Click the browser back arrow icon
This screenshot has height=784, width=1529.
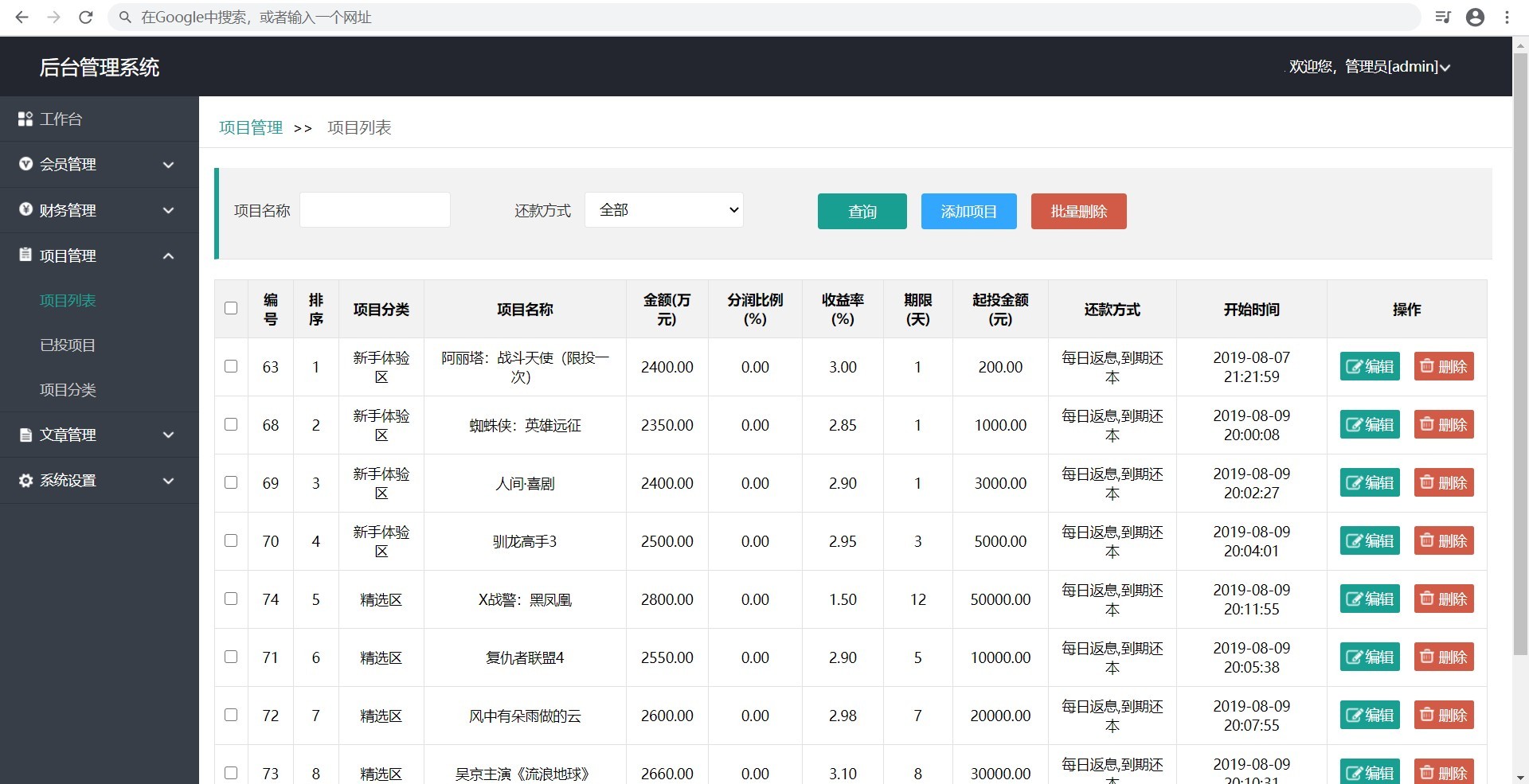point(22,17)
